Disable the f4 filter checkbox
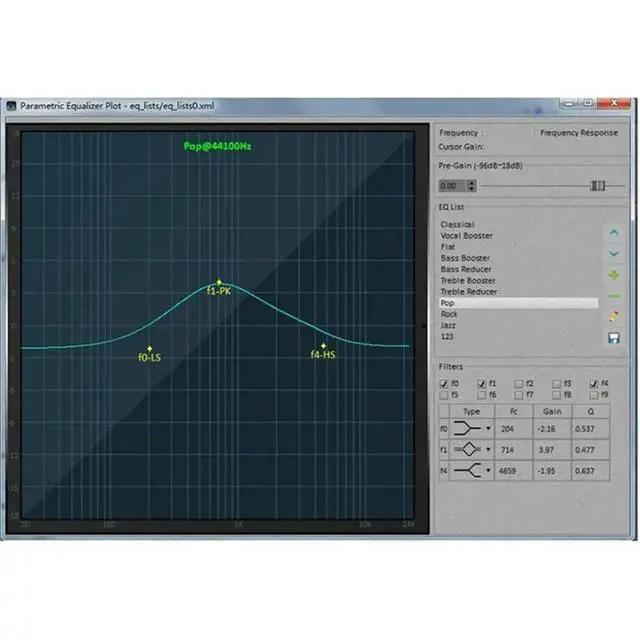This screenshot has width=640, height=640. pos(595,383)
